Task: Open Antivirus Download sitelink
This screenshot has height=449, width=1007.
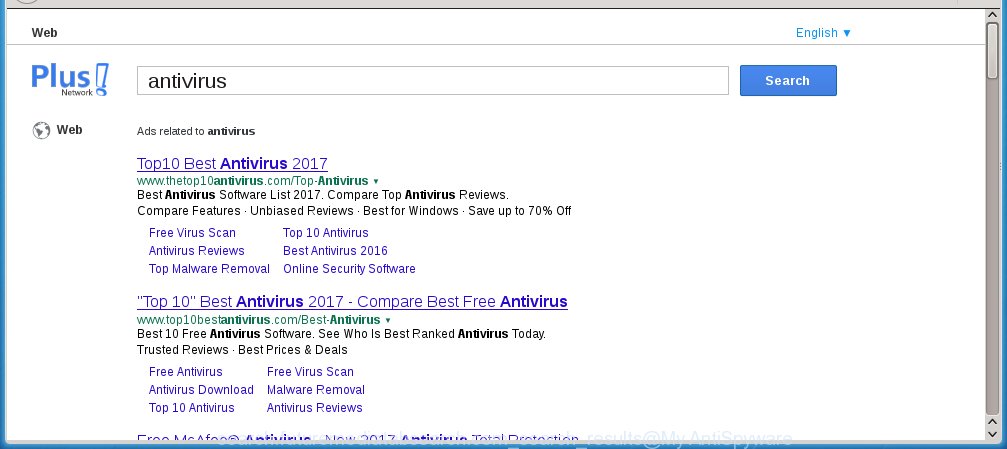Action: pyautogui.click(x=201, y=389)
